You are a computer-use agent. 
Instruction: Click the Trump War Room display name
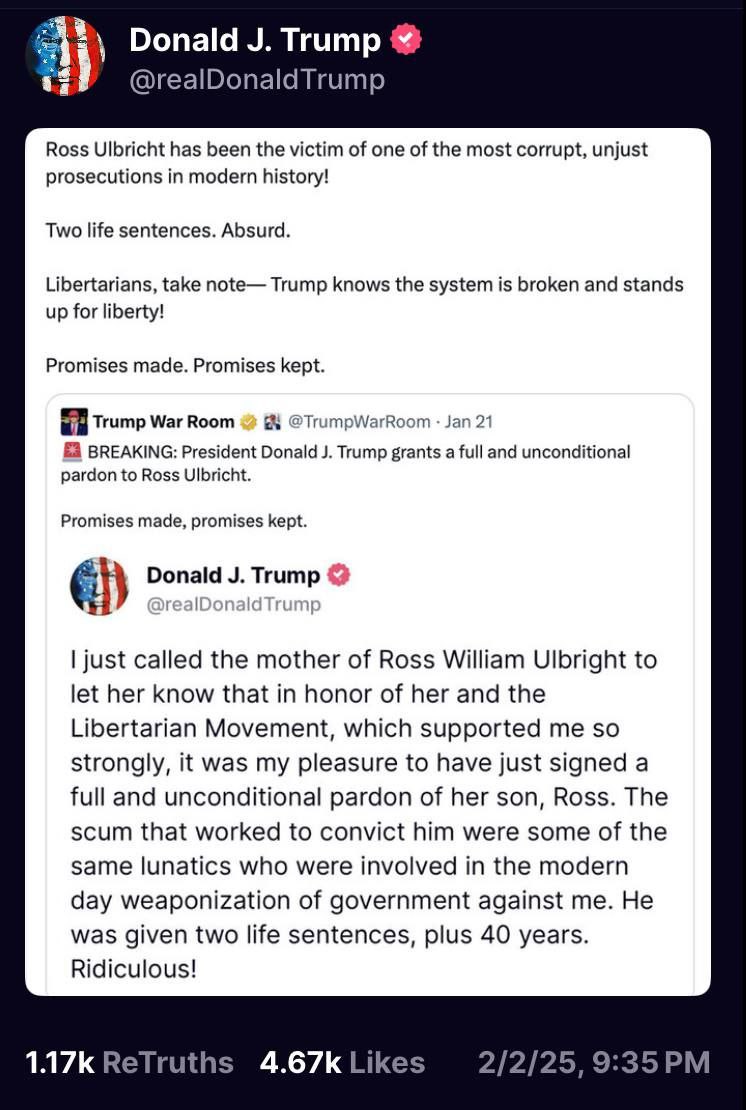click(163, 422)
